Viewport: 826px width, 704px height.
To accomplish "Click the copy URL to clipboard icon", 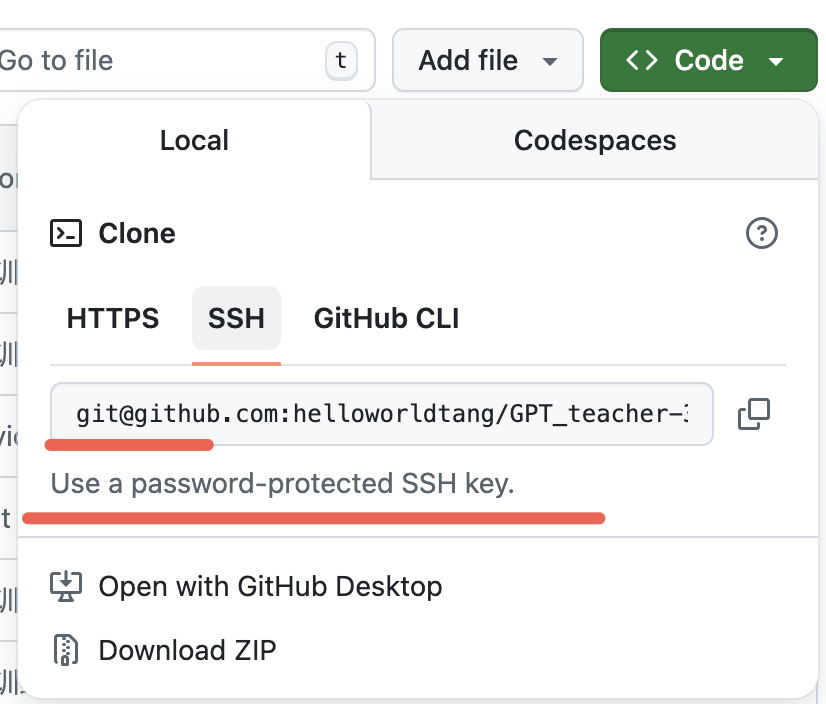I will click(x=753, y=413).
